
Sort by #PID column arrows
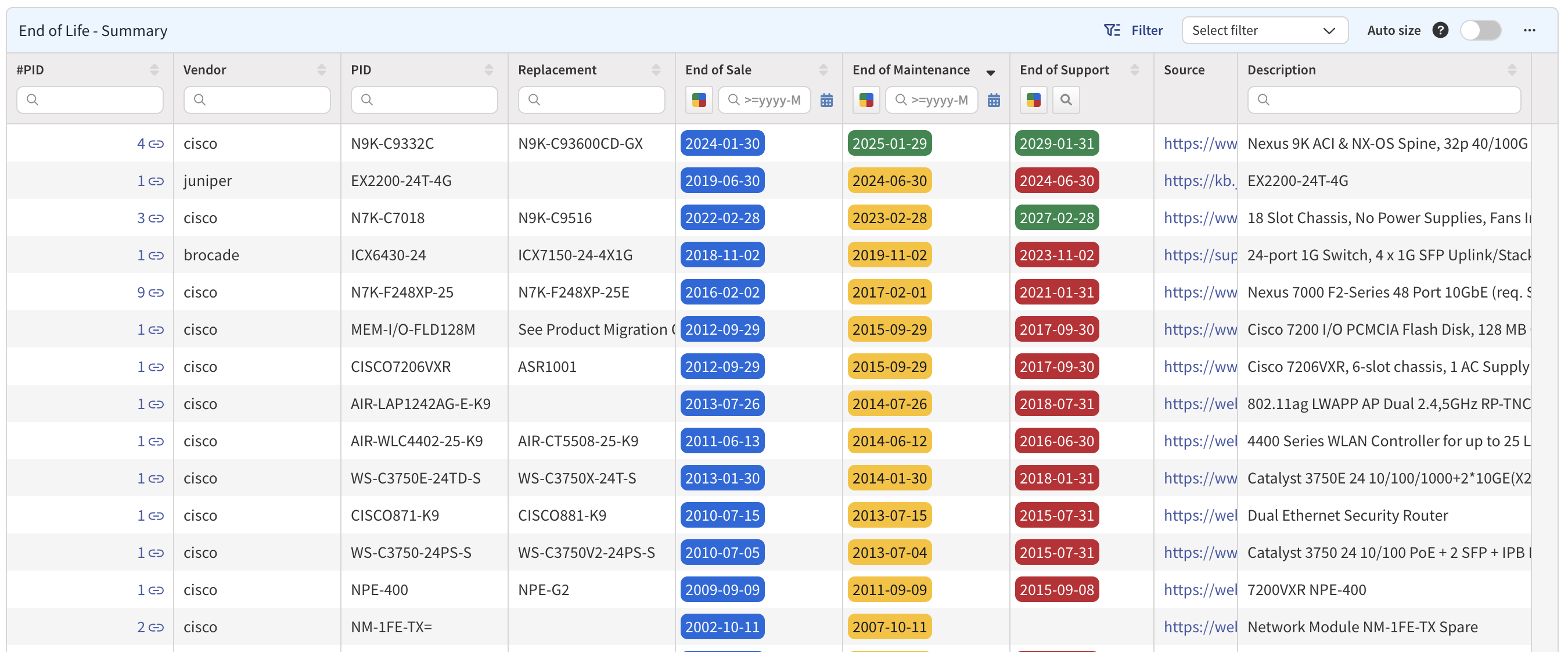coord(154,70)
